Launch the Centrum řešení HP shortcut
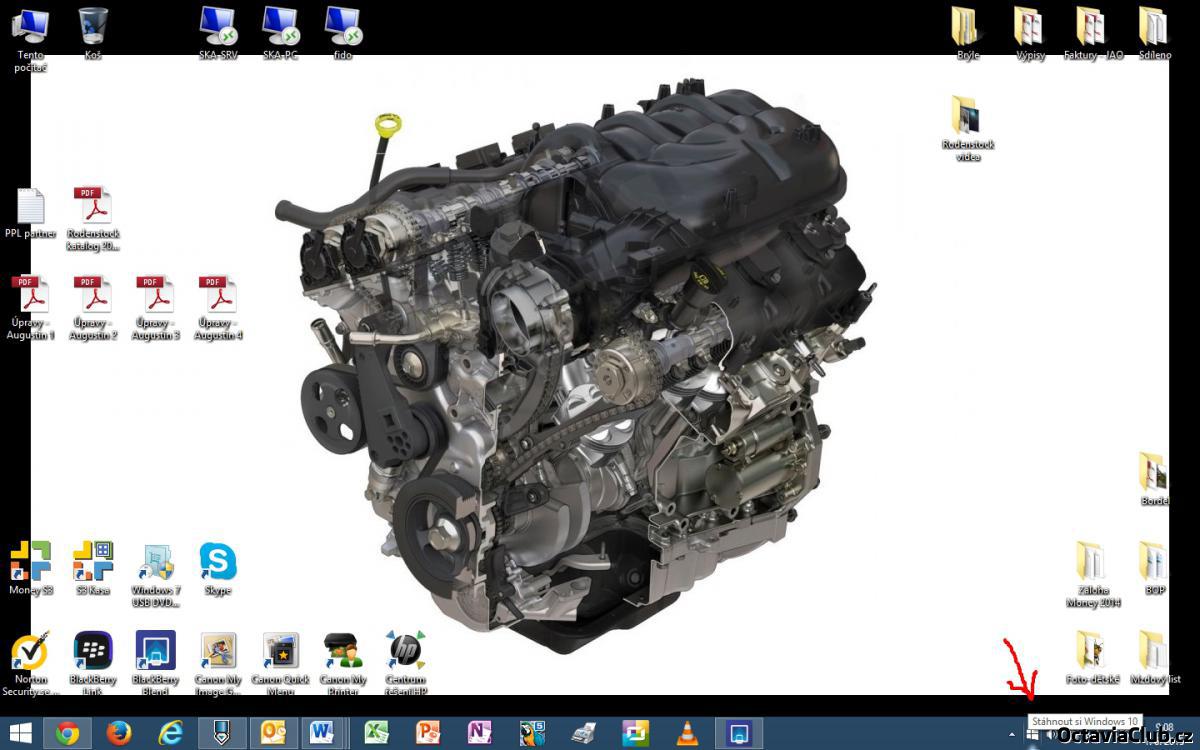The image size is (1200, 750). pos(406,652)
